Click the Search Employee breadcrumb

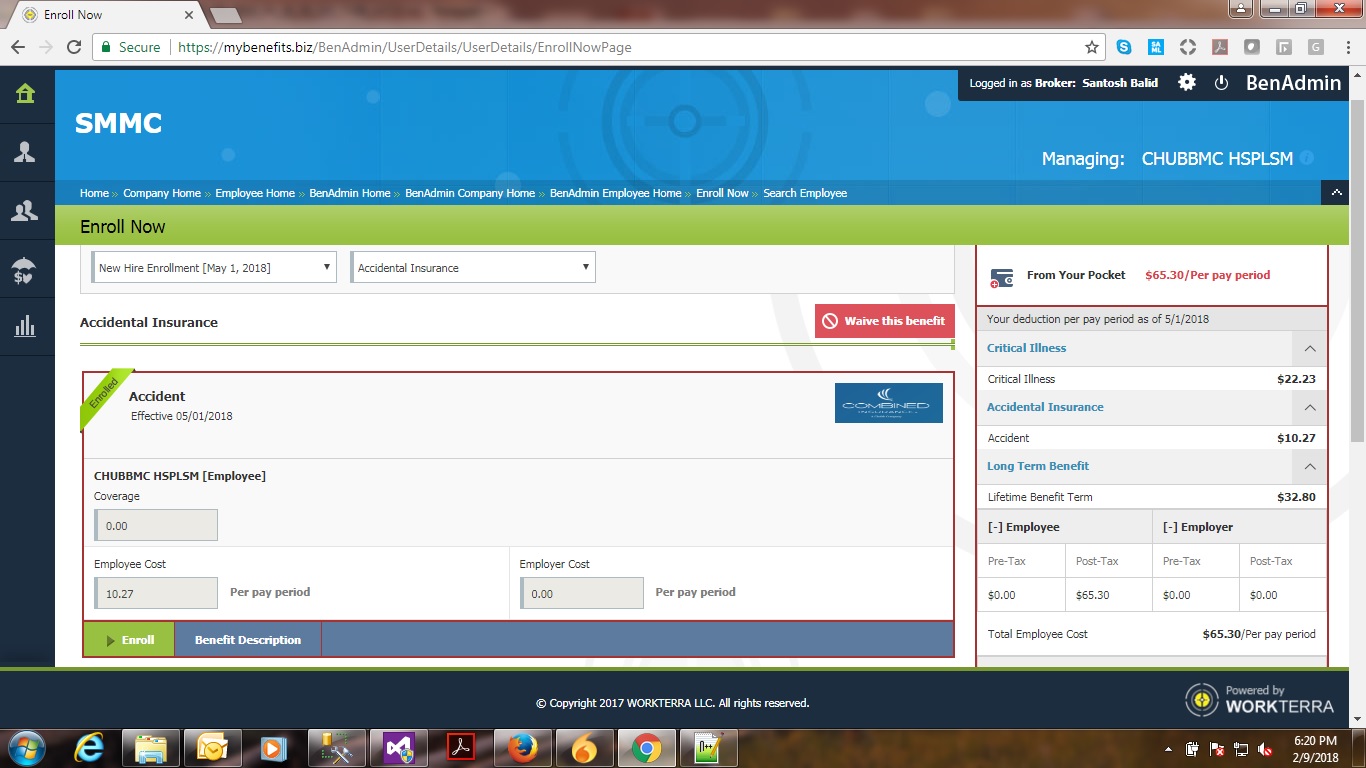805,193
